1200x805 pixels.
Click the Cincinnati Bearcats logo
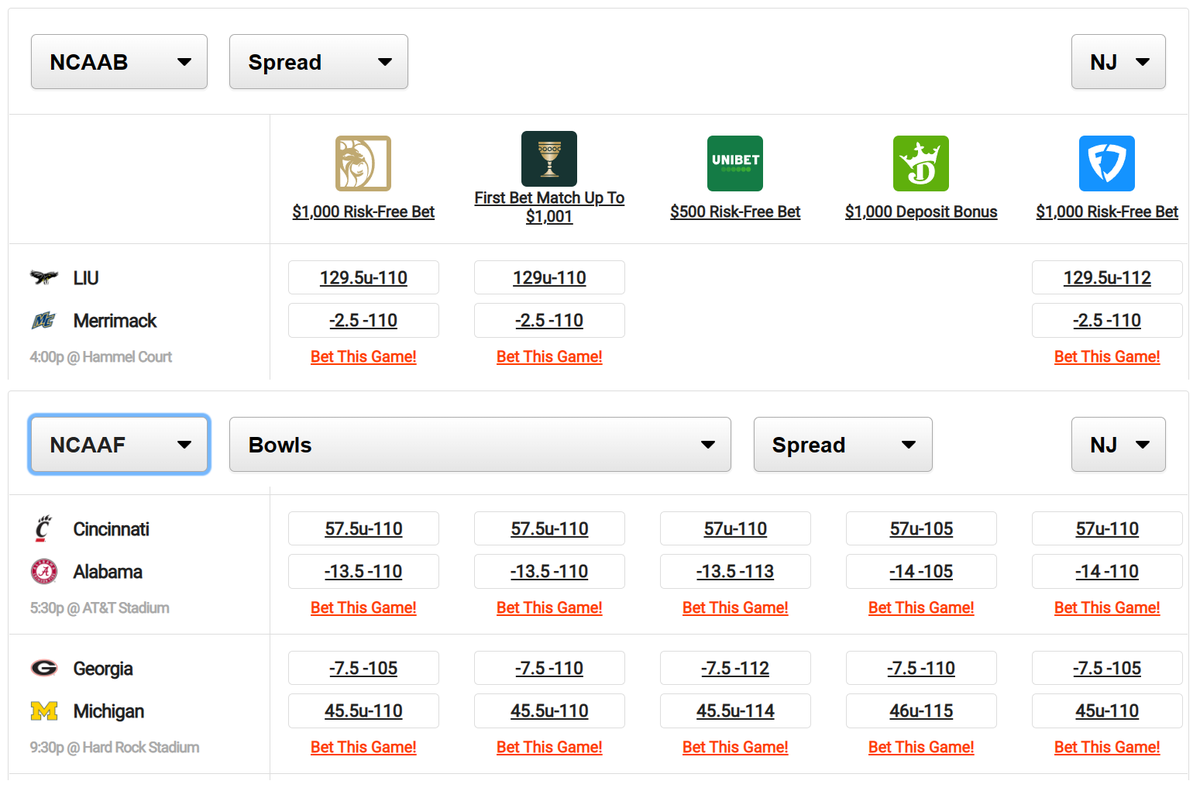44,529
